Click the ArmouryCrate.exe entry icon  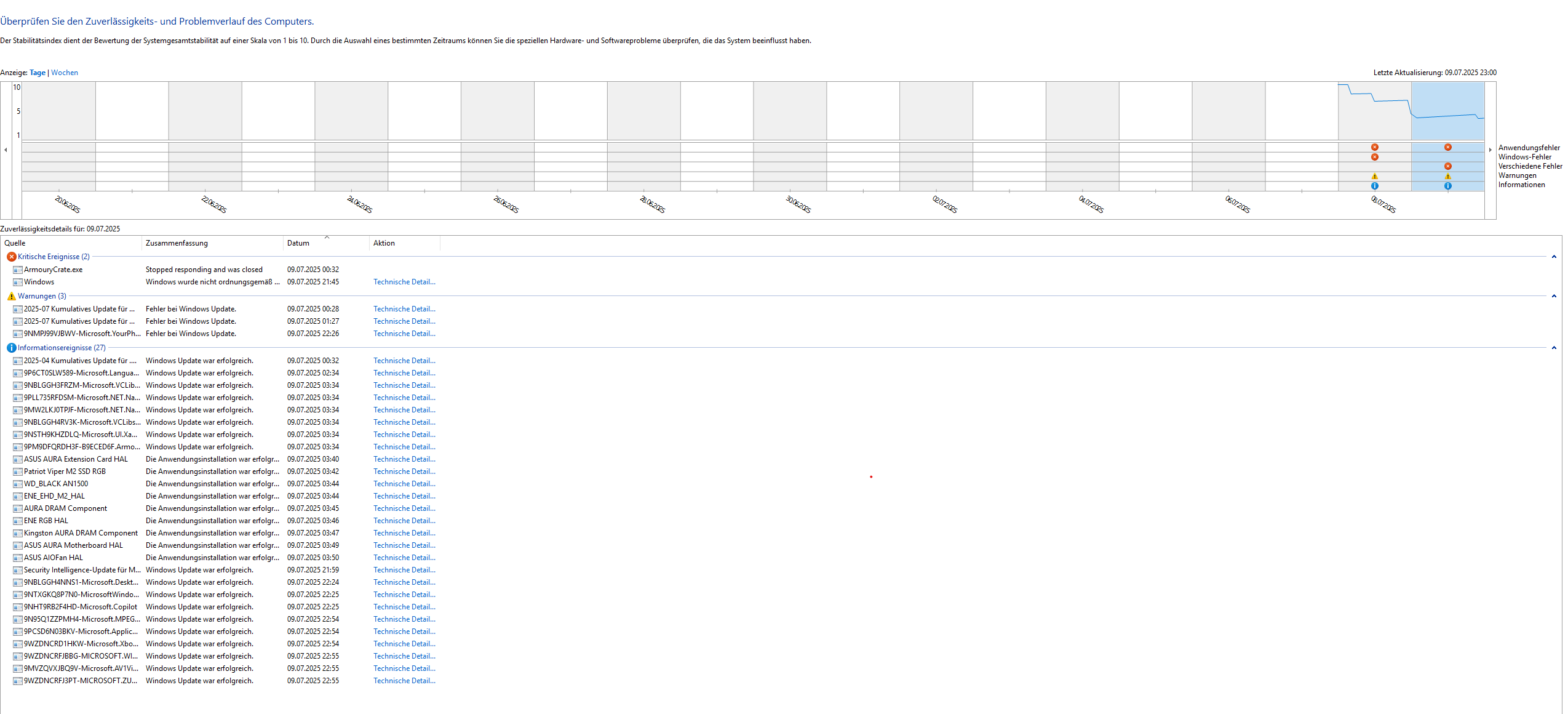point(18,270)
